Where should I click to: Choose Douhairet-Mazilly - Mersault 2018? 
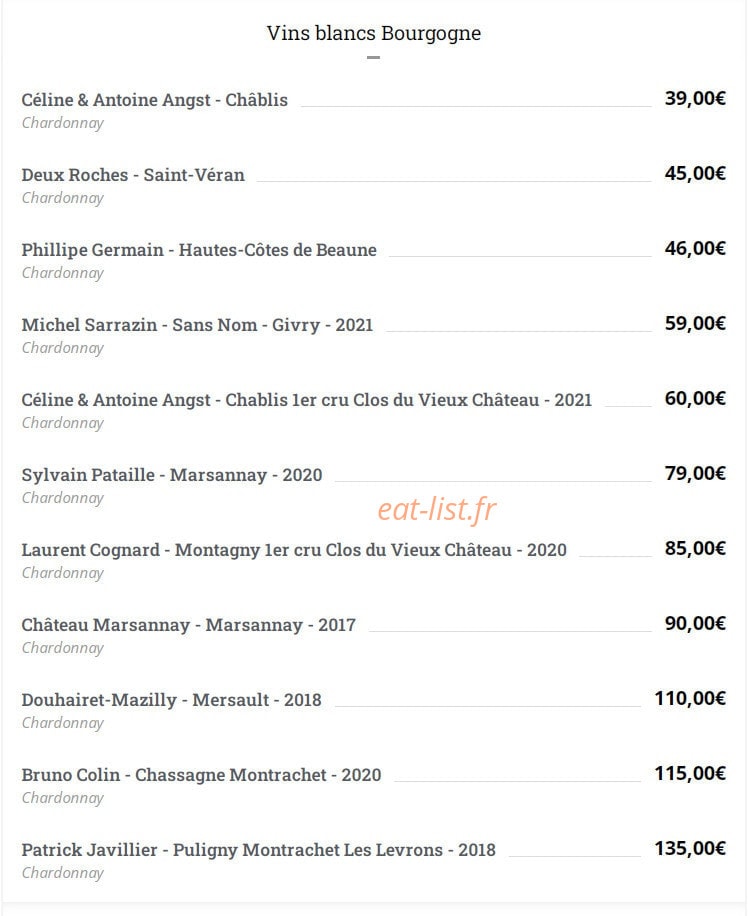(172, 700)
